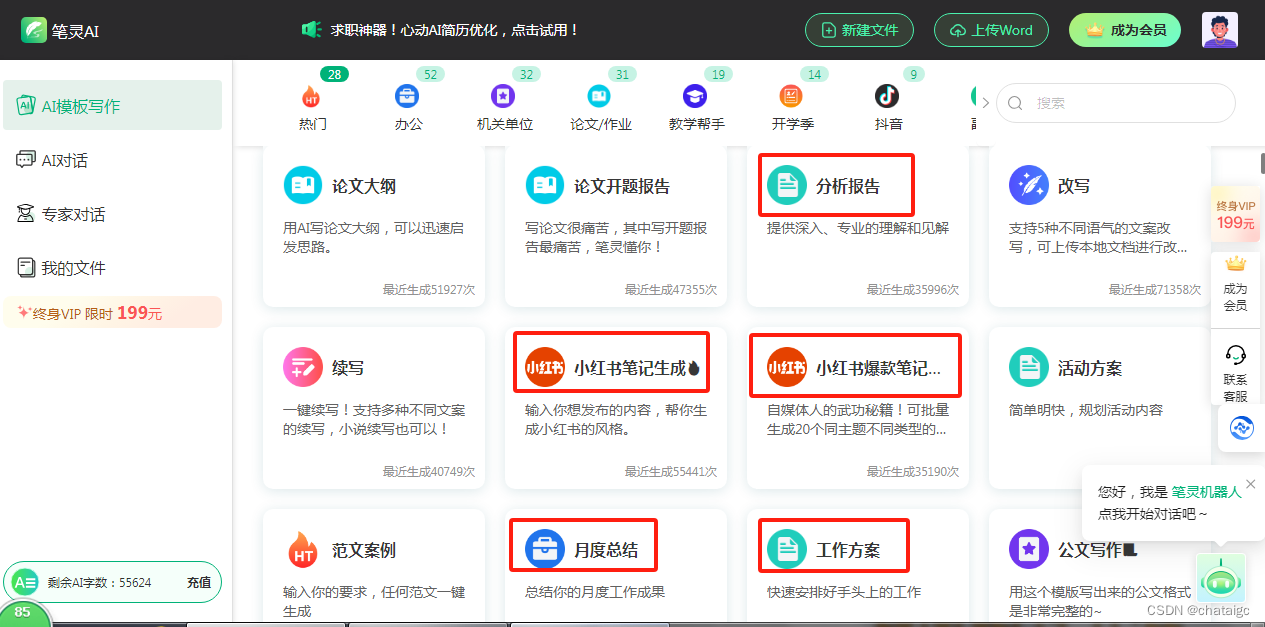
Task: Select the 抖音 TikTok category icon
Action: coord(887,96)
